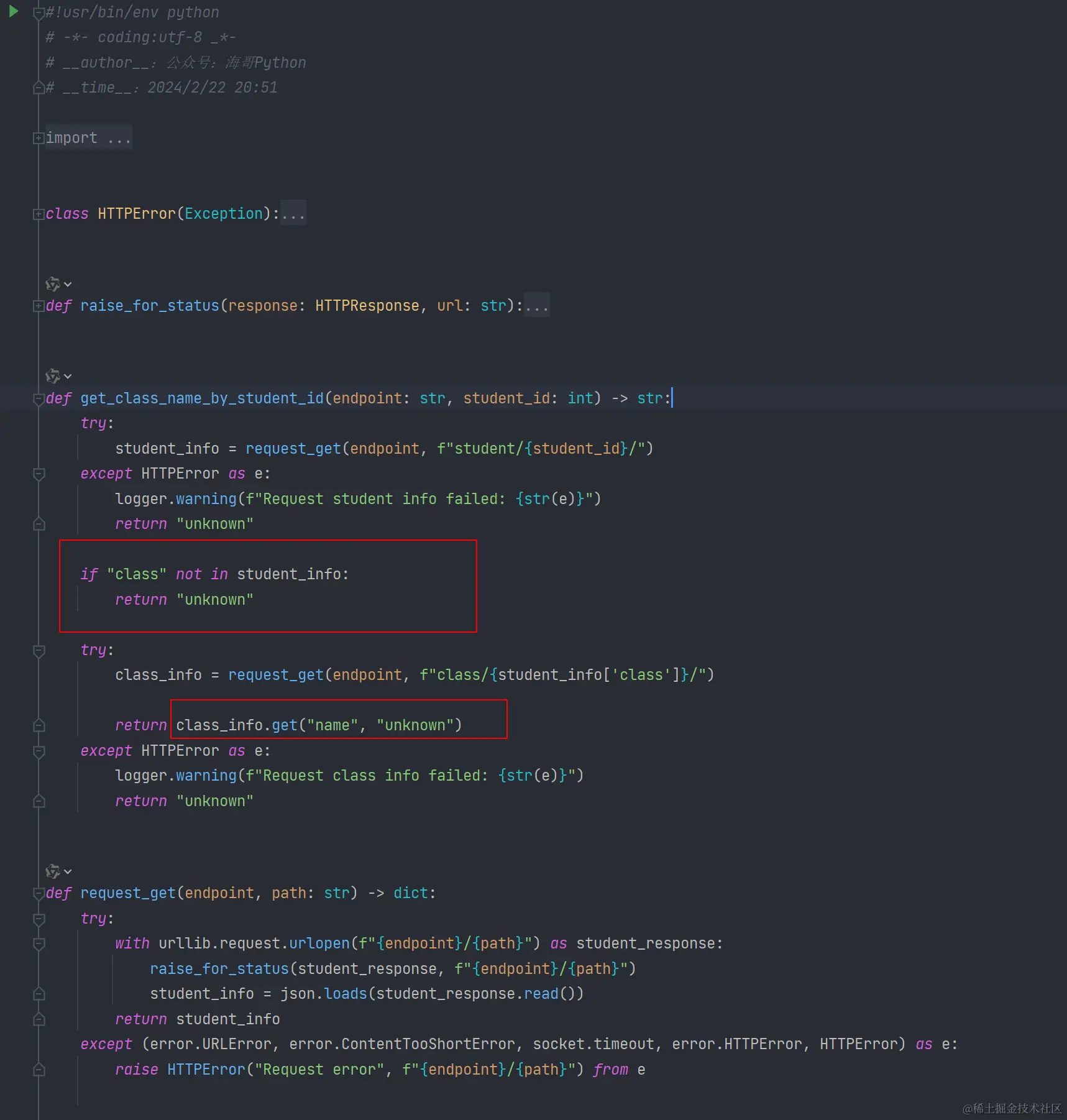Click the "Request error" string in the raise statement

pos(319,1070)
